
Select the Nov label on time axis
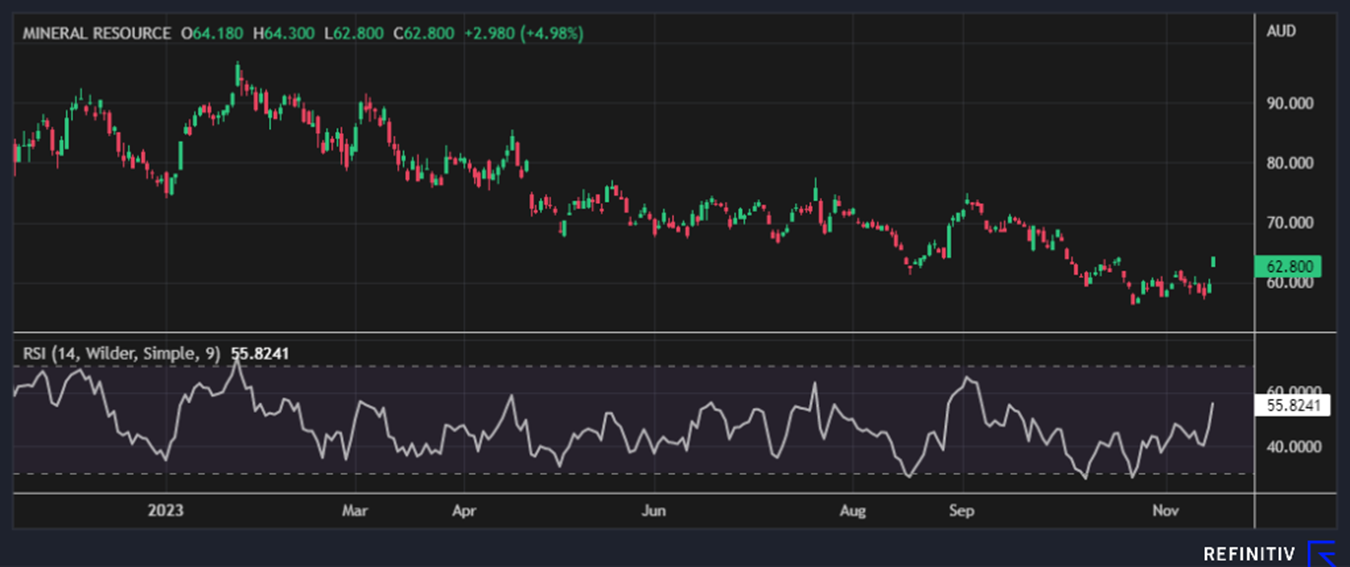(1164, 510)
